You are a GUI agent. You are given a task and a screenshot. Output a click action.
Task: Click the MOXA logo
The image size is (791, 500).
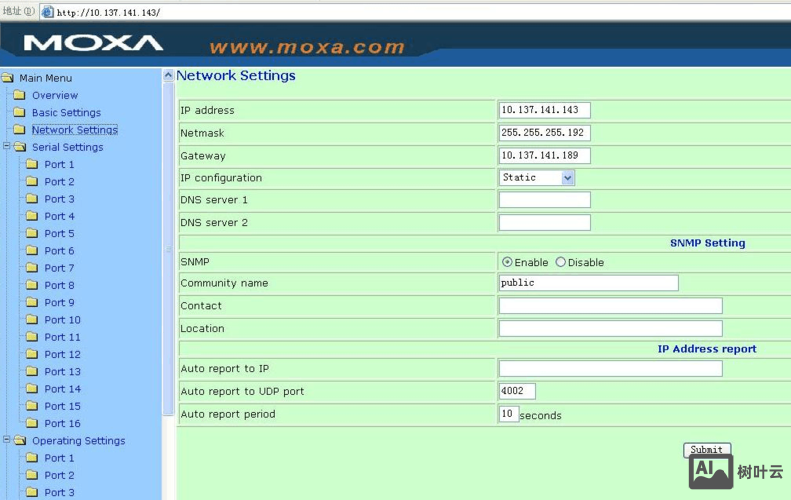point(93,43)
